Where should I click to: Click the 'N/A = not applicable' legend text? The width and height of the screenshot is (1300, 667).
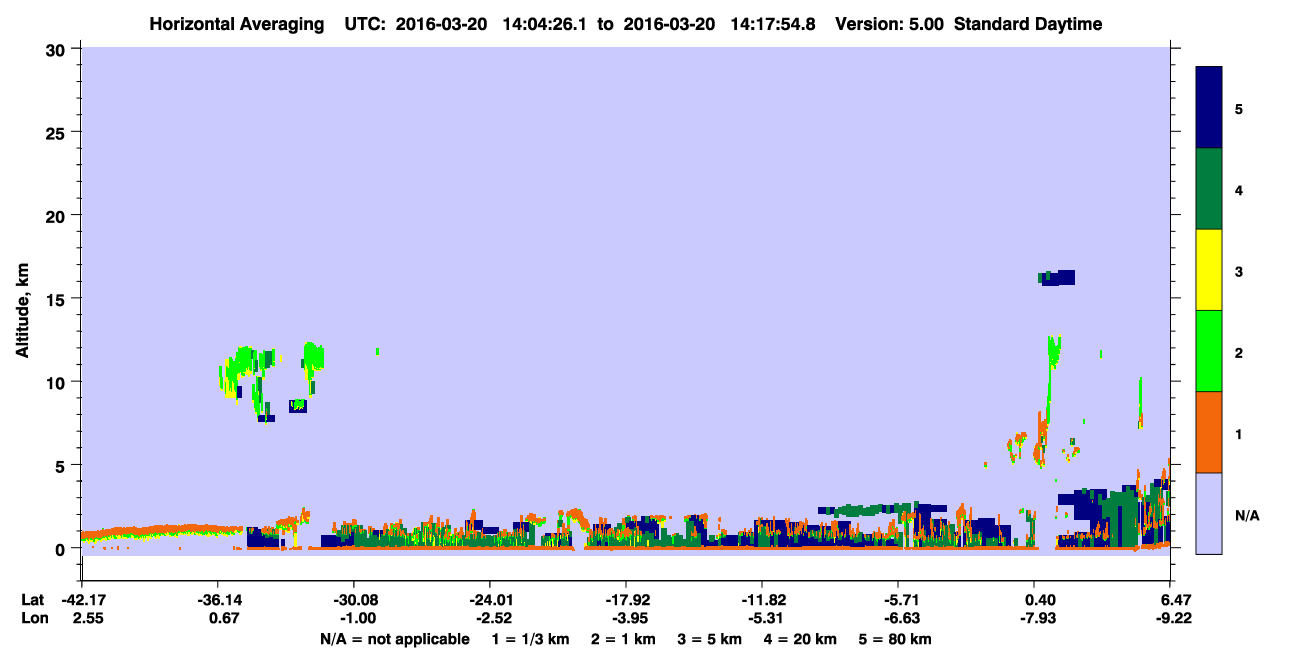pos(394,638)
